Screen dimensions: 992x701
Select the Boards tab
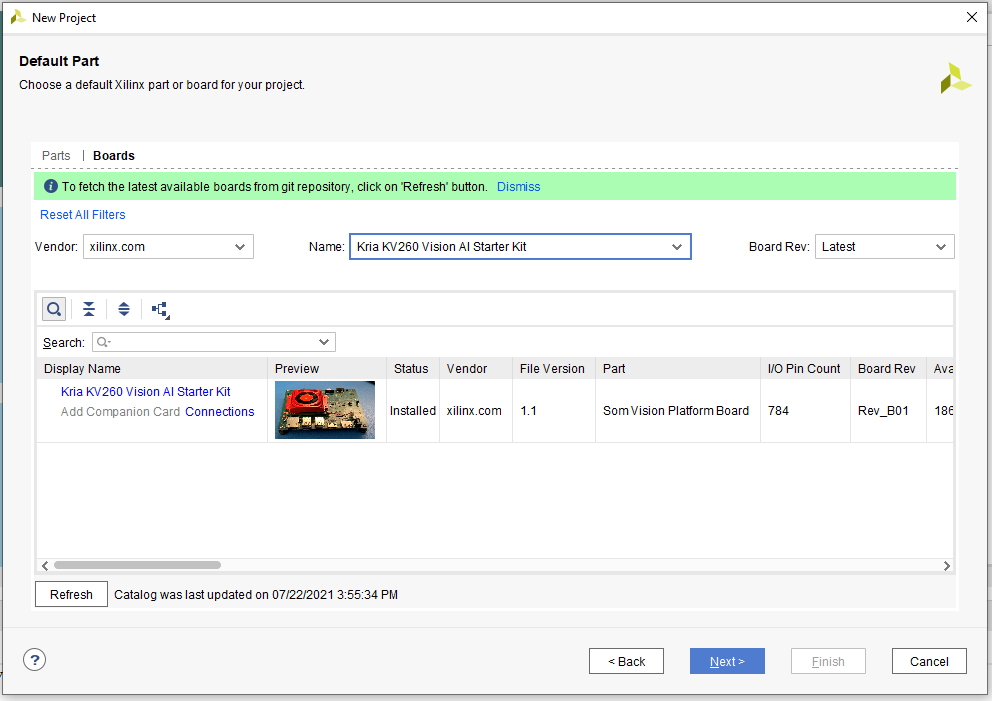pos(114,156)
